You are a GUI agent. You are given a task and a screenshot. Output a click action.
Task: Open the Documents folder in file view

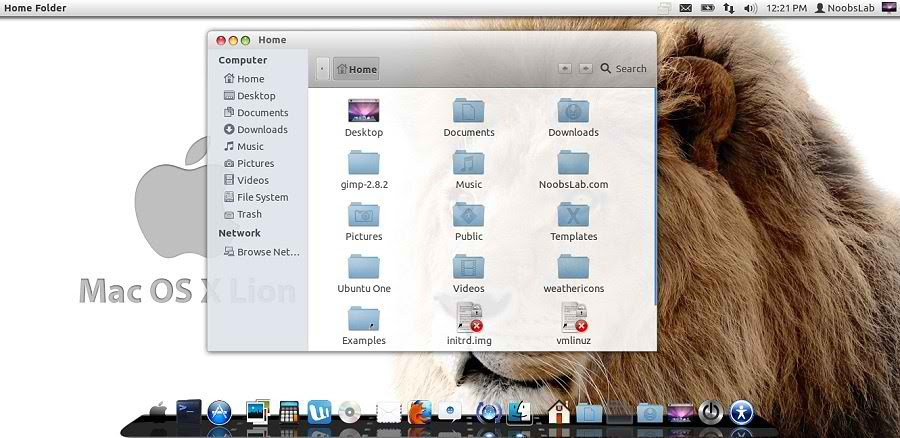pos(468,111)
